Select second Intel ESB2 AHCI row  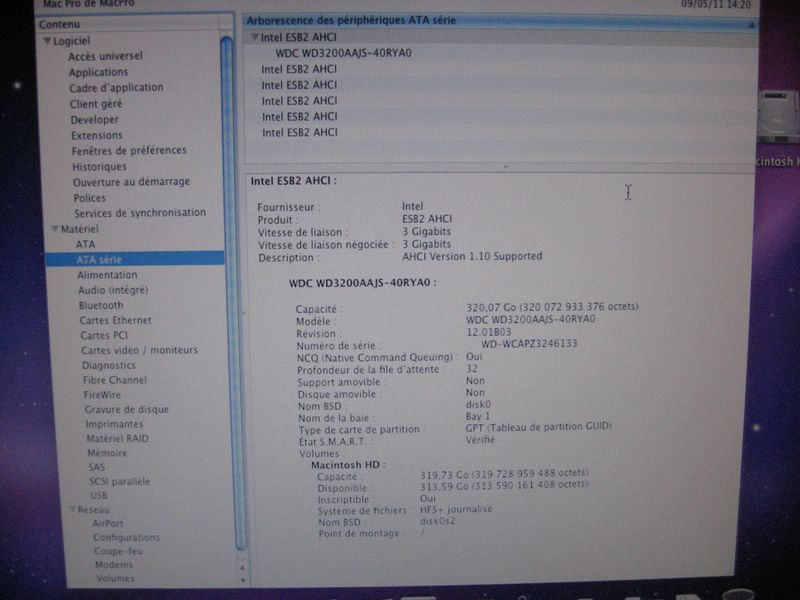[x=299, y=69]
